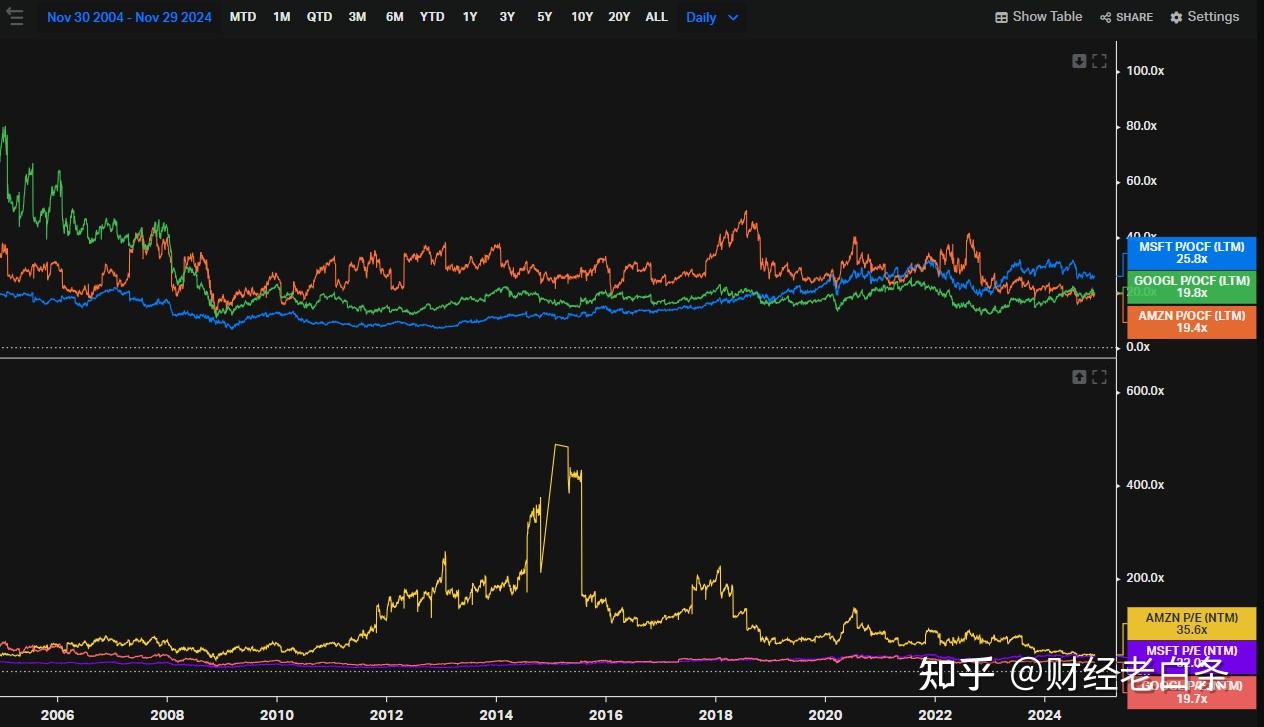
Task: Switch to the 5Y time range
Action: (x=544, y=17)
